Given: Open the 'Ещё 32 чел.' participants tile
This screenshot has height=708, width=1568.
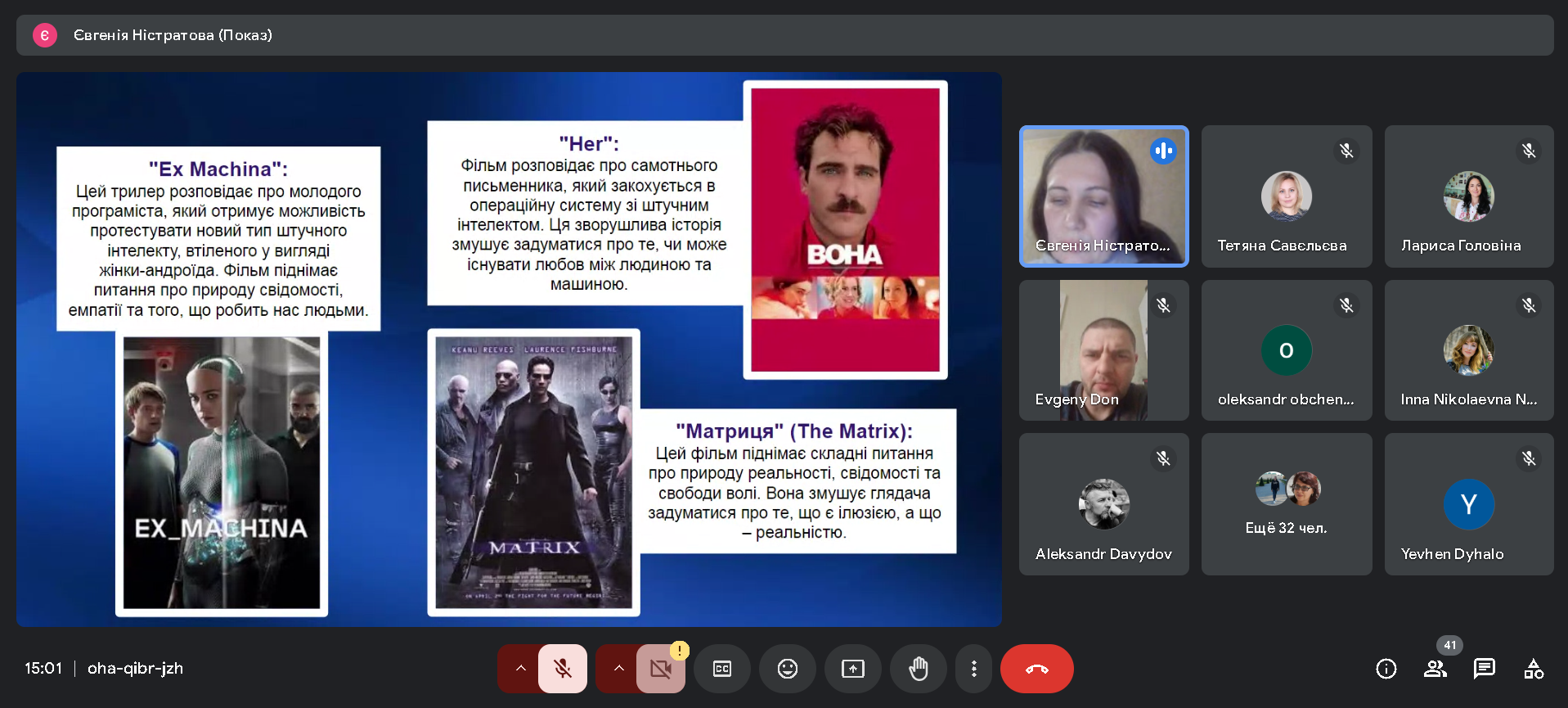Looking at the screenshot, I should 1287,504.
